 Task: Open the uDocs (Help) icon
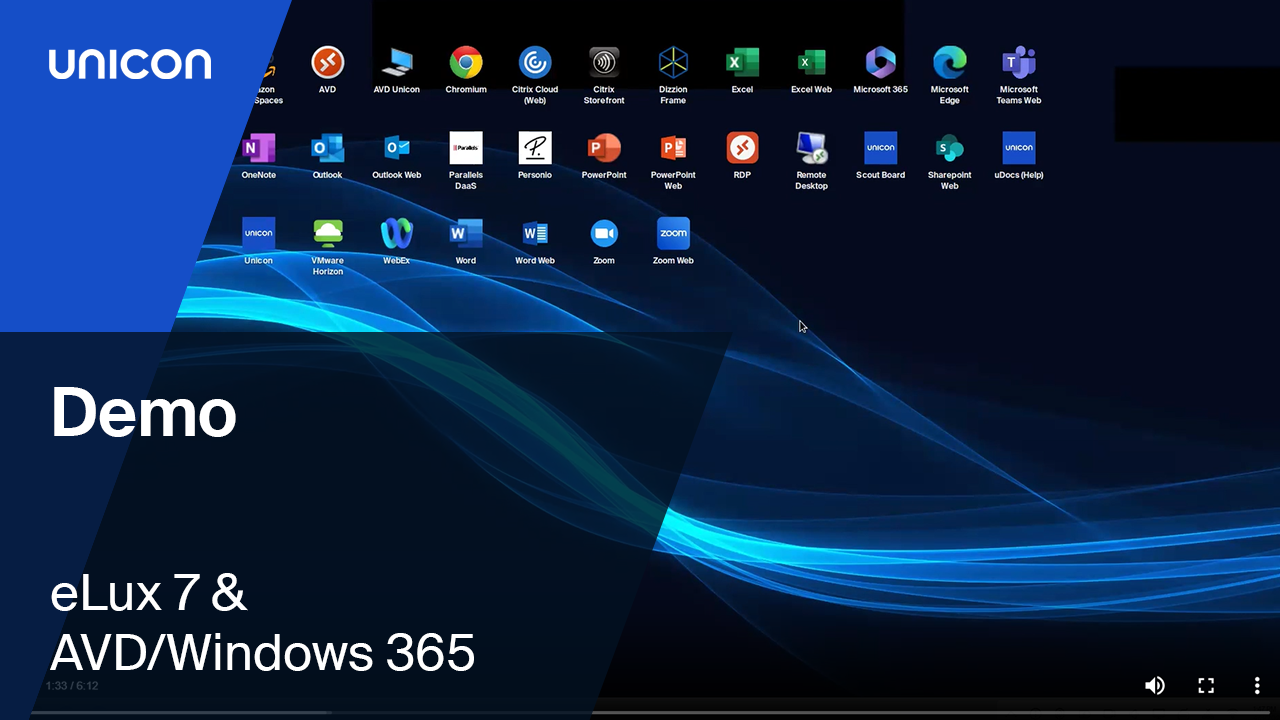tap(1019, 148)
